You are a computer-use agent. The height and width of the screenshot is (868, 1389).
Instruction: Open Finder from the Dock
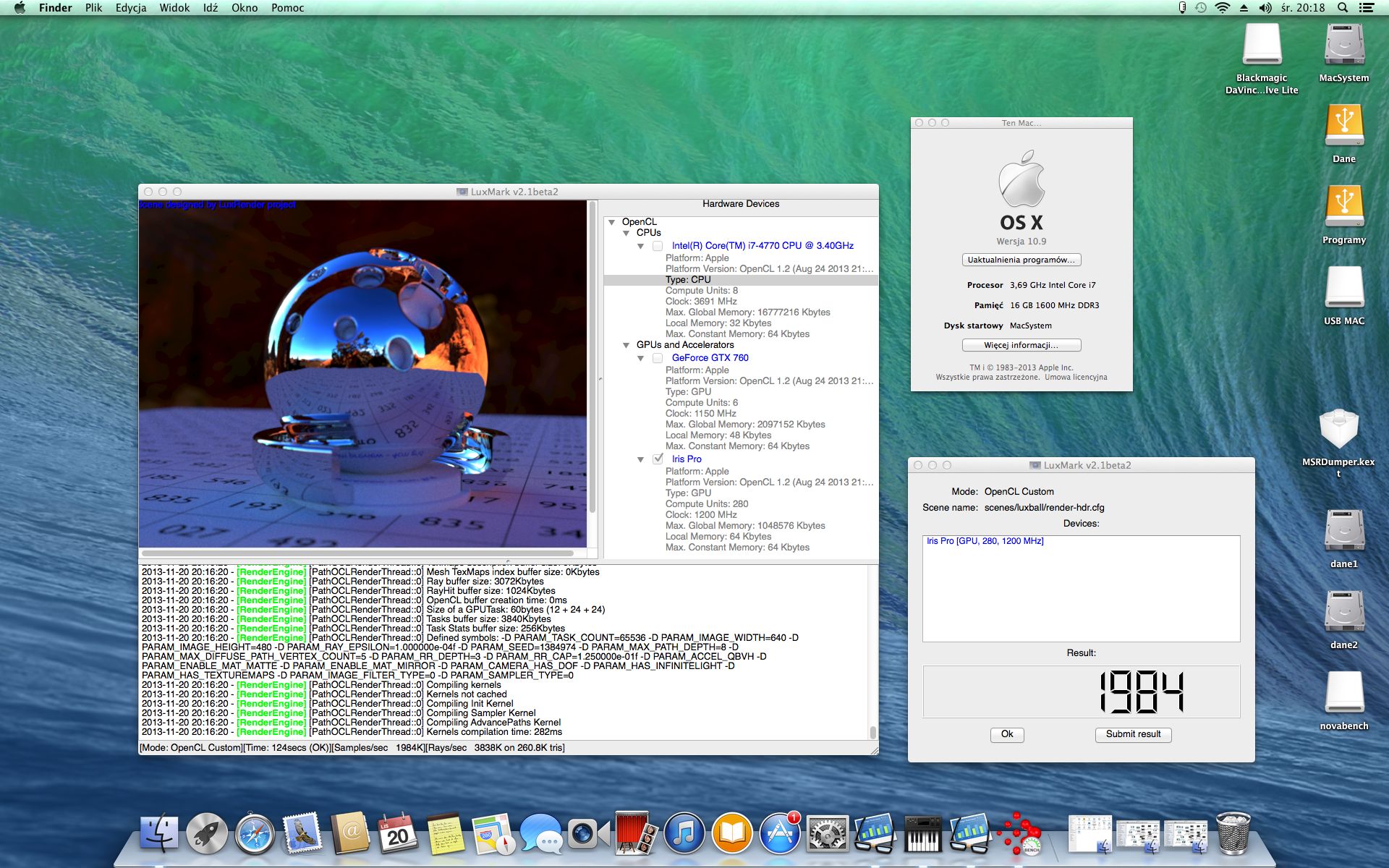pyautogui.click(x=159, y=833)
